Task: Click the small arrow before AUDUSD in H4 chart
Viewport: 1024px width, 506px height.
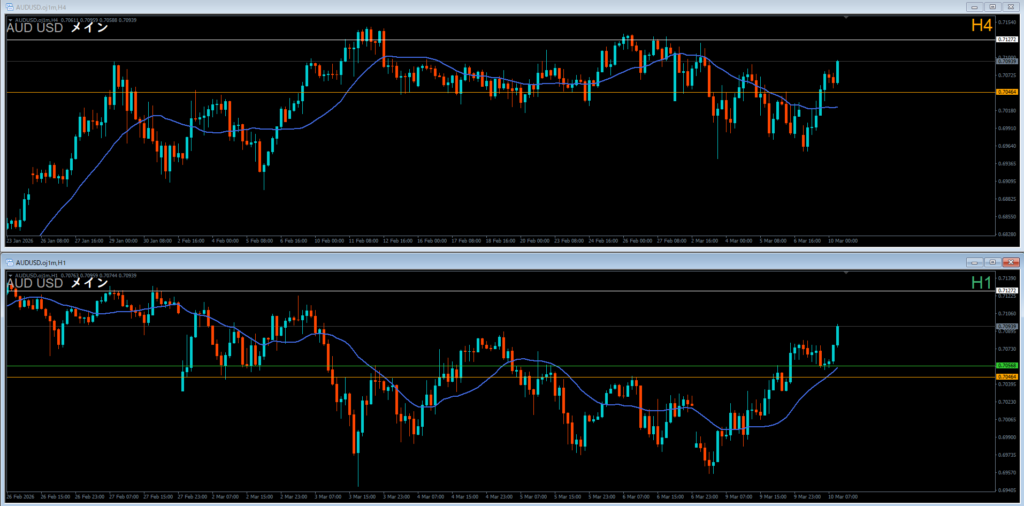Action: click(x=10, y=19)
